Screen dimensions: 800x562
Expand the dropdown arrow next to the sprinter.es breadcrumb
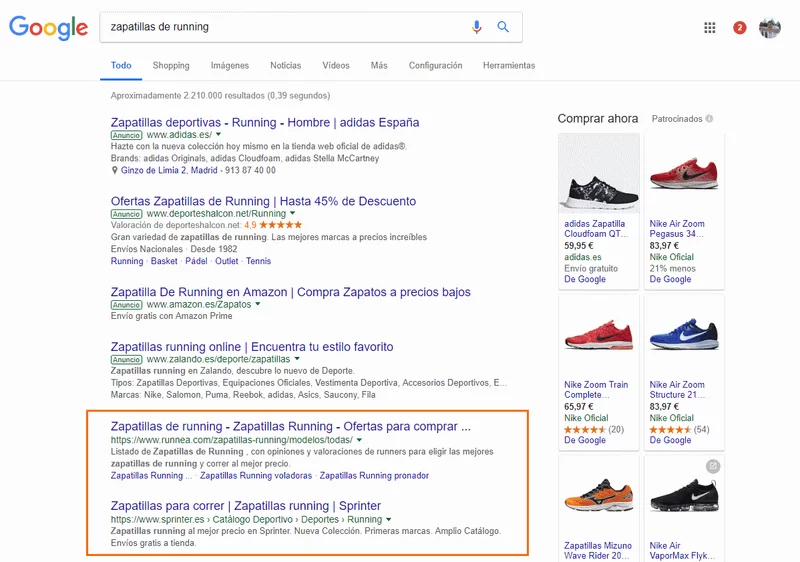coord(389,519)
